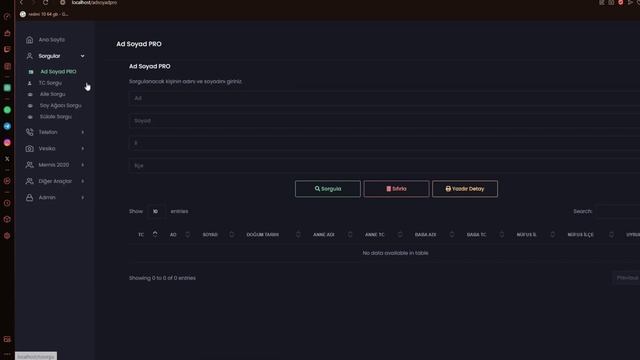Reload the page with the refresh icon
The height and width of the screenshot is (360, 640).
[45, 2]
